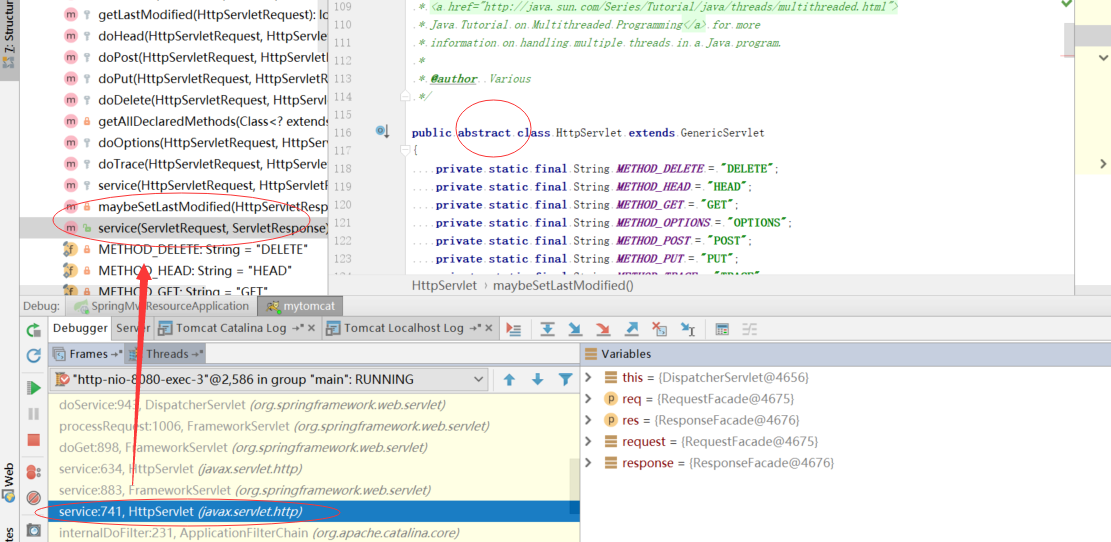The width and height of the screenshot is (1111, 542).
Task: Close the Tomcat Catalina Log tab
Action: (x=311, y=329)
